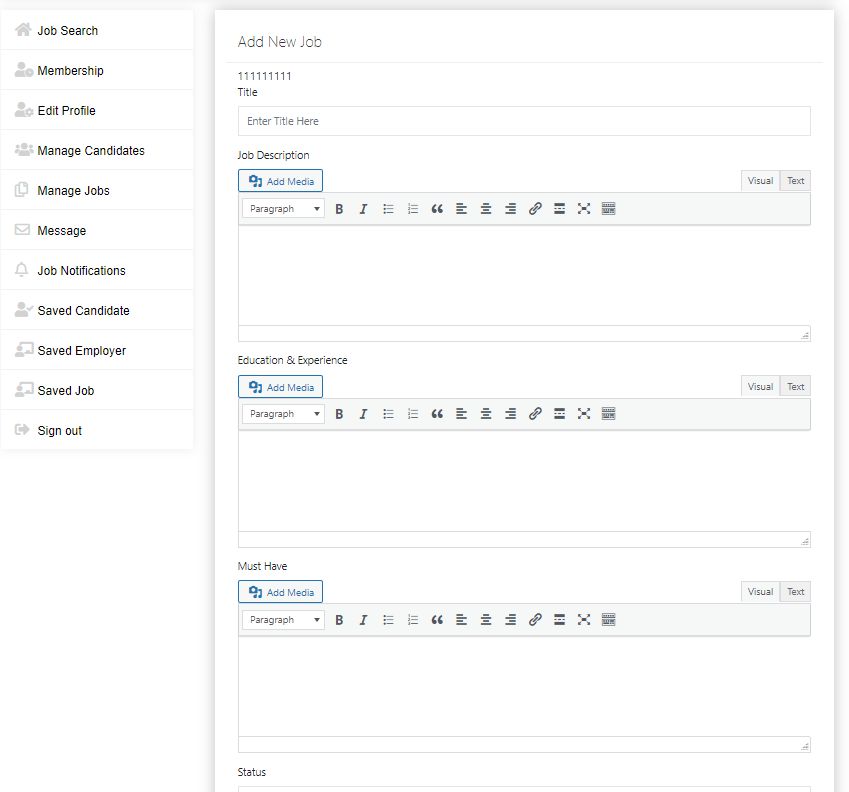Viewport: 849px width, 792px height.
Task: Insert bulleted list in Must Have editor
Action: [388, 620]
